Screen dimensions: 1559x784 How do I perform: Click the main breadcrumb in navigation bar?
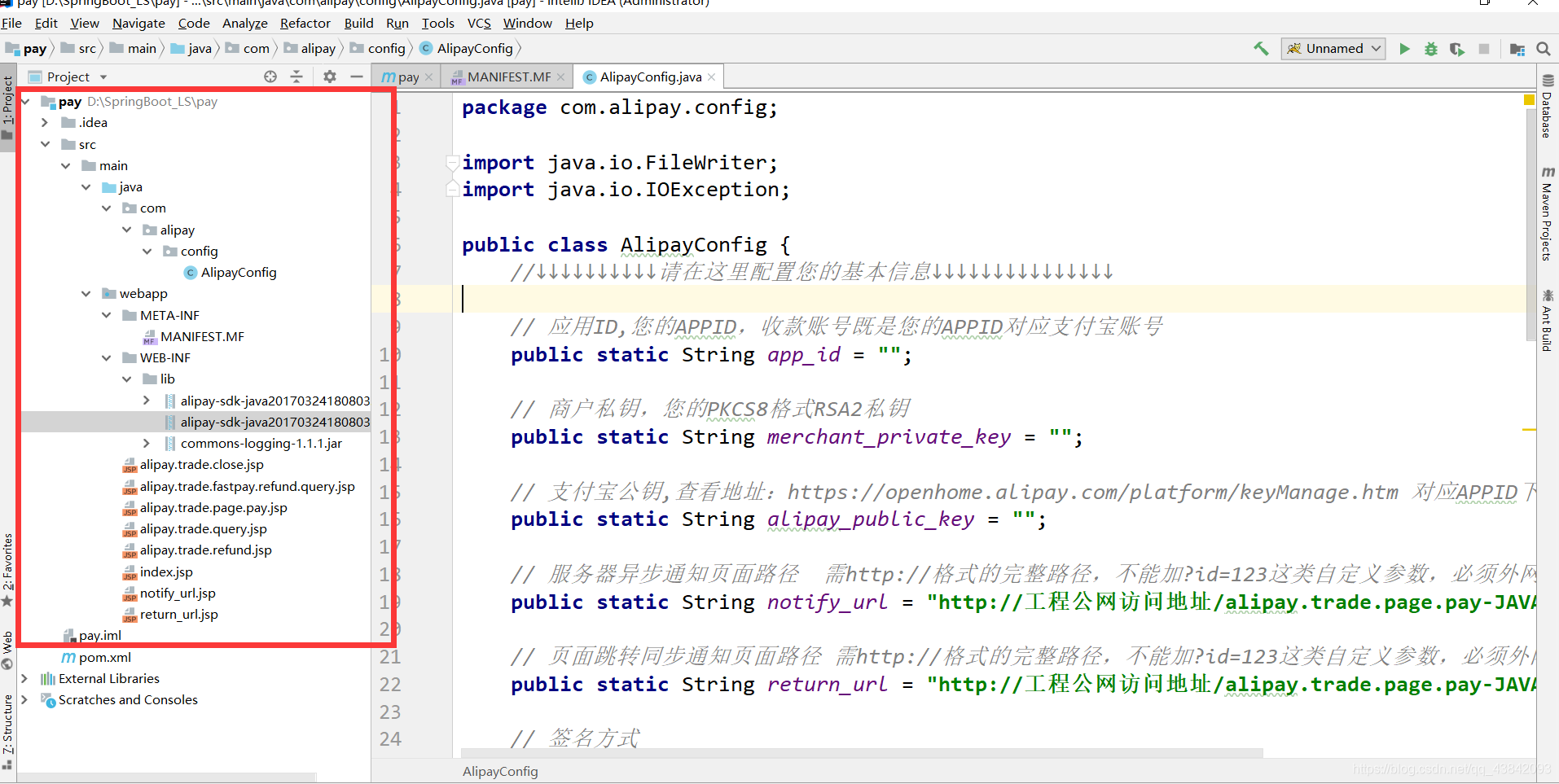coord(133,49)
